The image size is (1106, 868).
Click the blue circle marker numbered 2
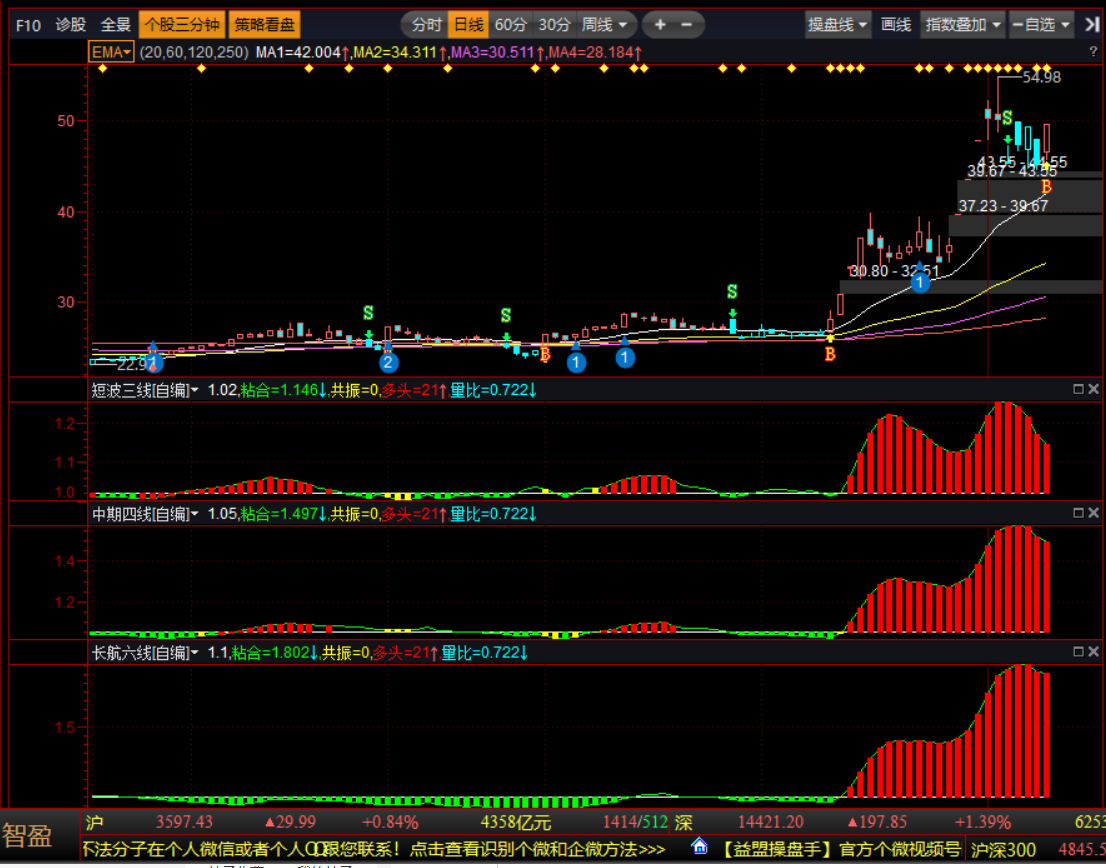(388, 363)
